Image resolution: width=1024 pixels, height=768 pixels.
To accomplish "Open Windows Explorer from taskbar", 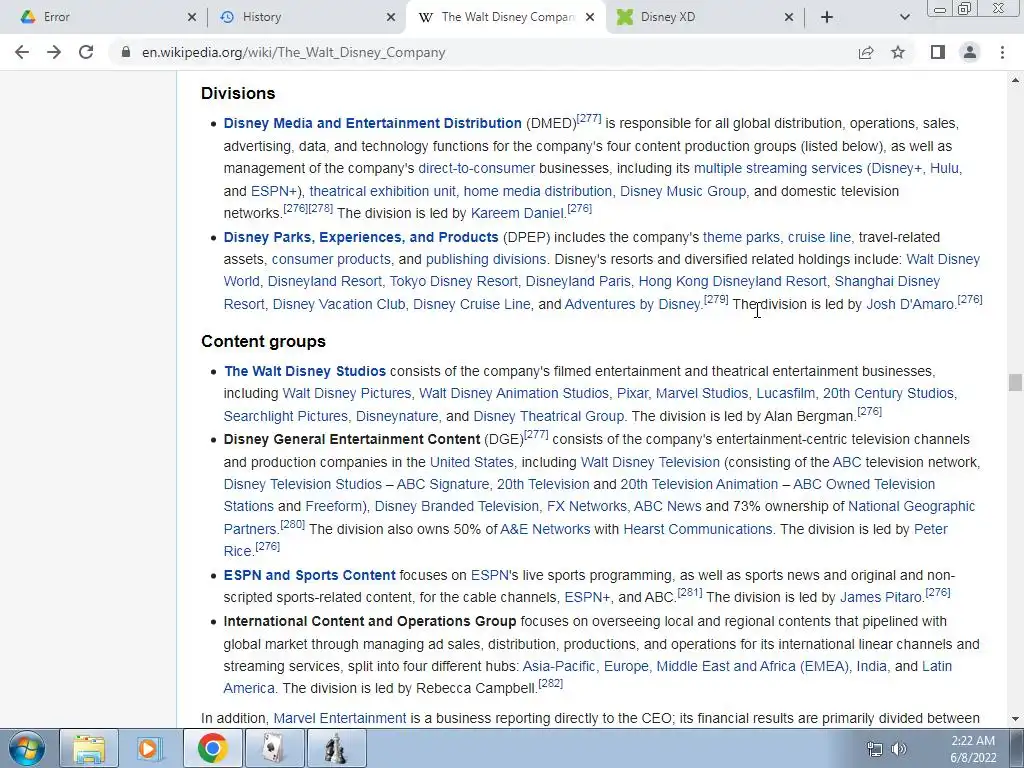I will tap(89, 748).
